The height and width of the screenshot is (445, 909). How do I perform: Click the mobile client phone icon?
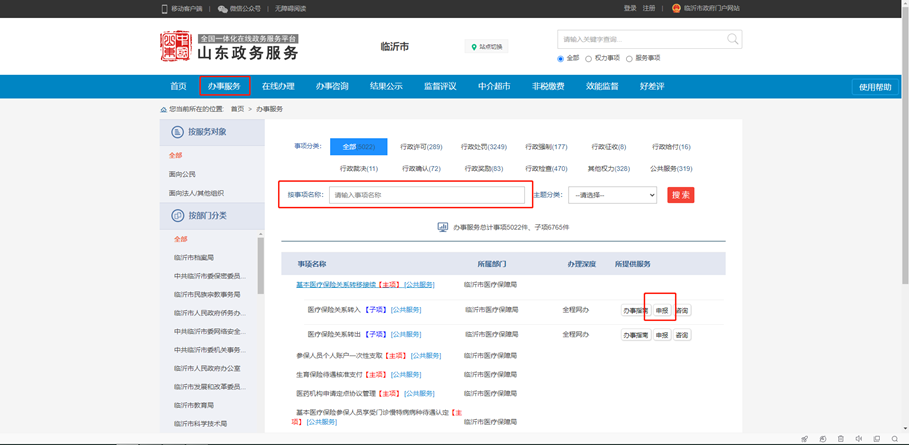click(x=165, y=9)
